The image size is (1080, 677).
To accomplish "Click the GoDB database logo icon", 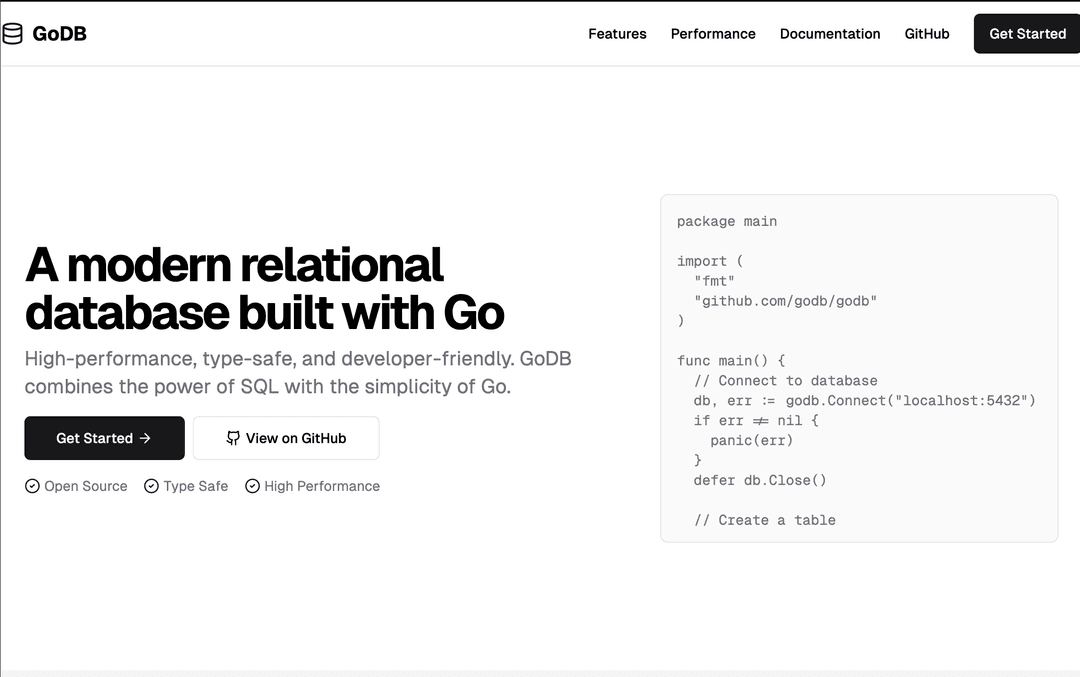I will pyautogui.click(x=12, y=34).
